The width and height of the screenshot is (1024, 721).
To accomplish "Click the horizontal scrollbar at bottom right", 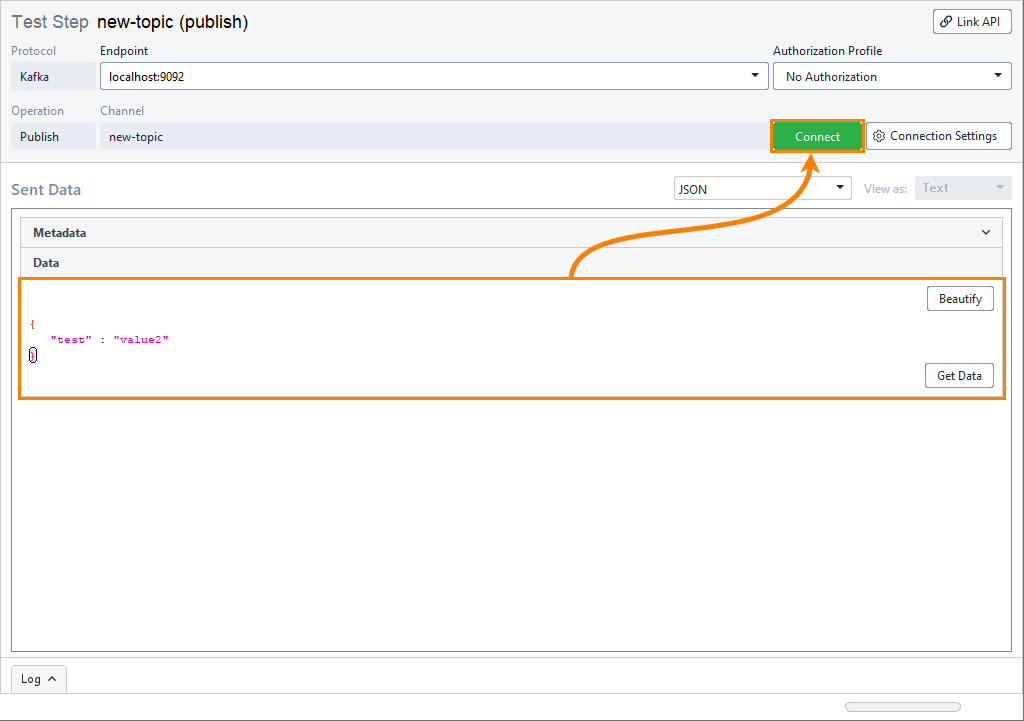I will point(902,706).
